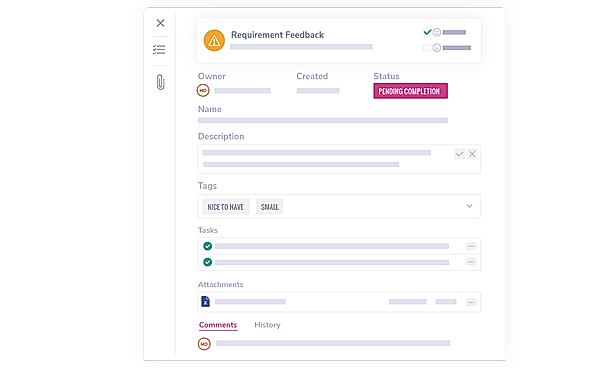613x368 pixels.
Task: Open more options for the second task
Action: (x=471, y=262)
